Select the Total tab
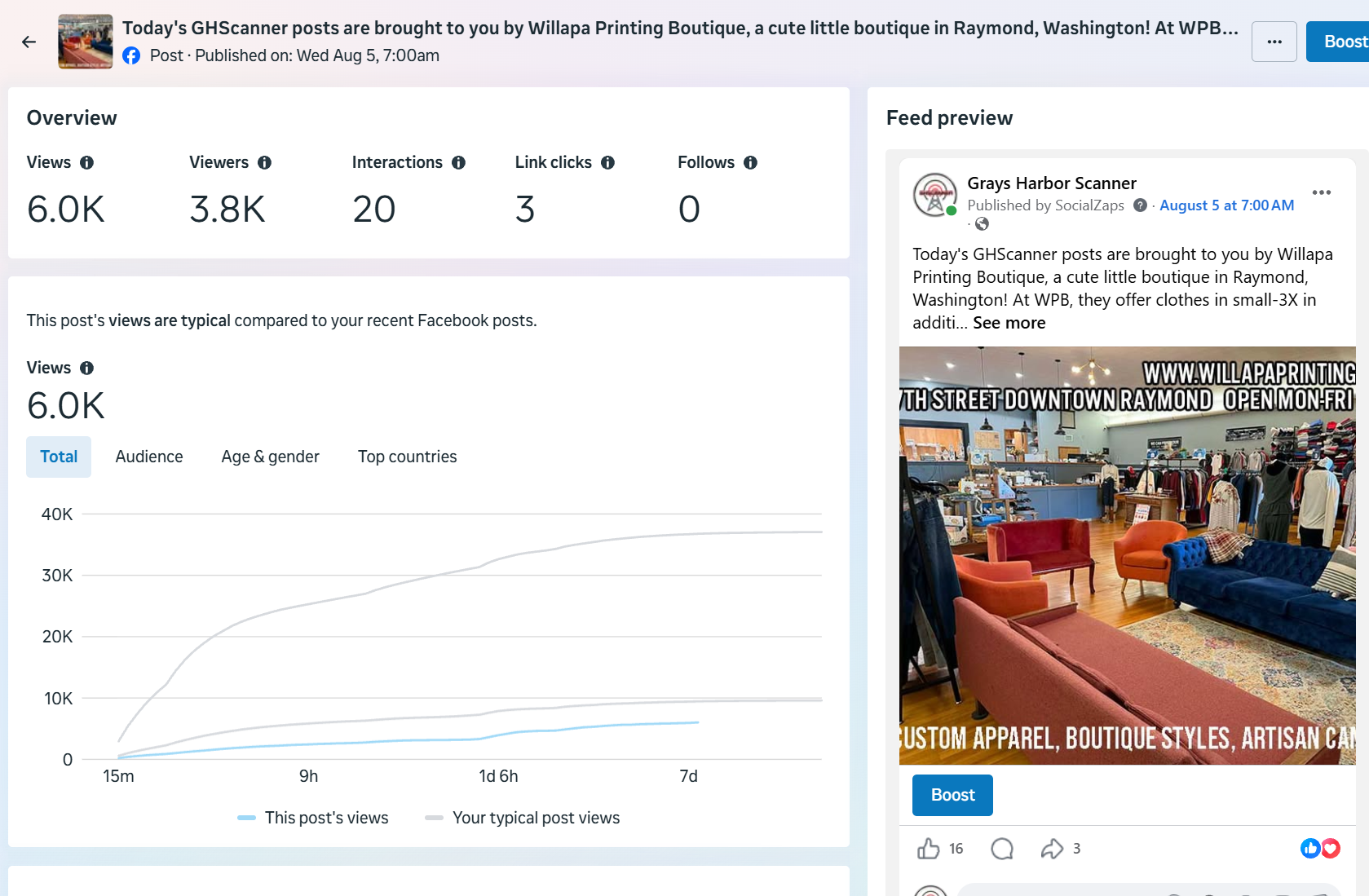The width and height of the screenshot is (1369, 896). [59, 457]
